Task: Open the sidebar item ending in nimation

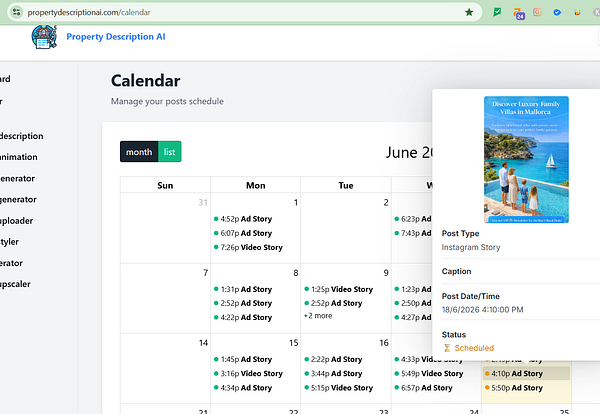Action: click(19, 157)
